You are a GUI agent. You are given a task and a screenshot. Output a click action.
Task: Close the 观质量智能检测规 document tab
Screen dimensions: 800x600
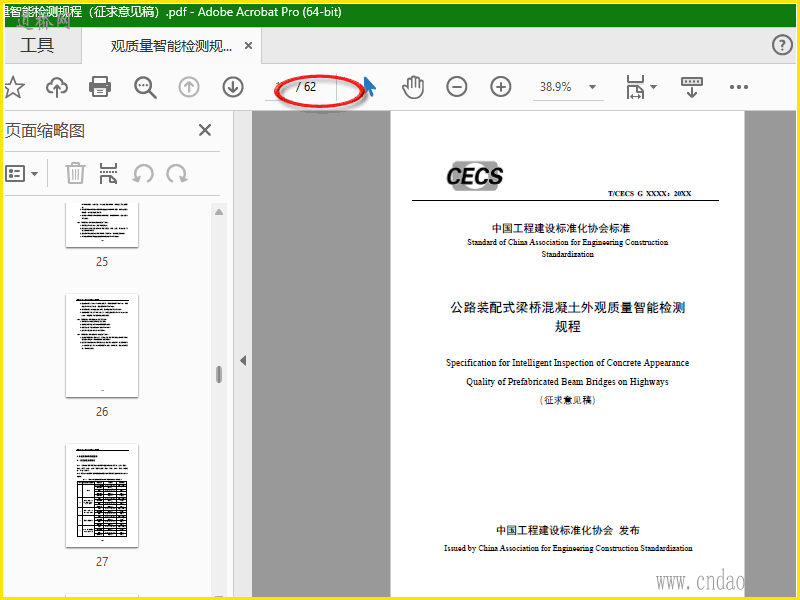pyautogui.click(x=248, y=46)
